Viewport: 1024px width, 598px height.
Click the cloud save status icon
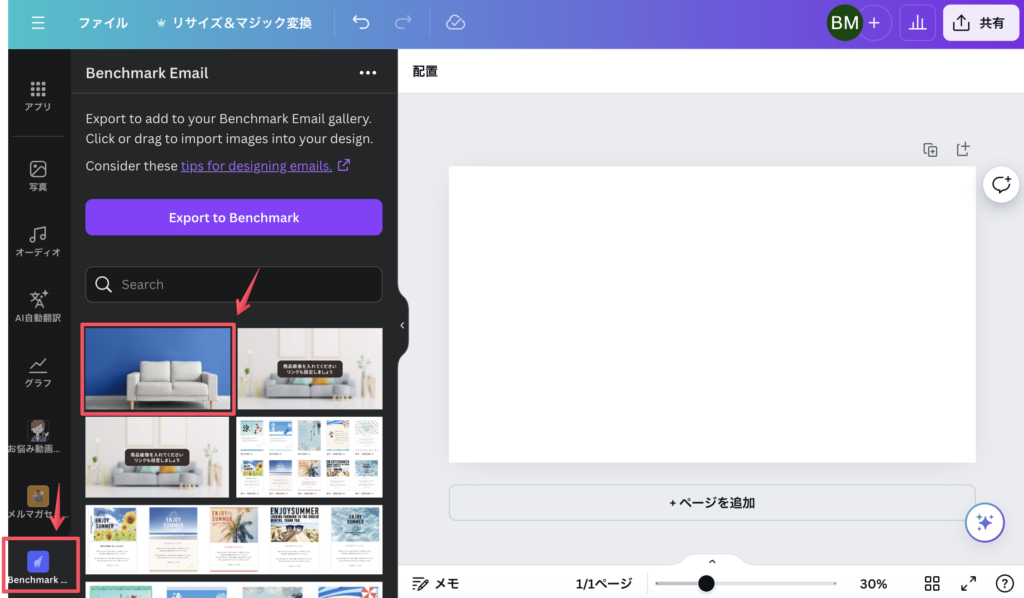coord(455,22)
